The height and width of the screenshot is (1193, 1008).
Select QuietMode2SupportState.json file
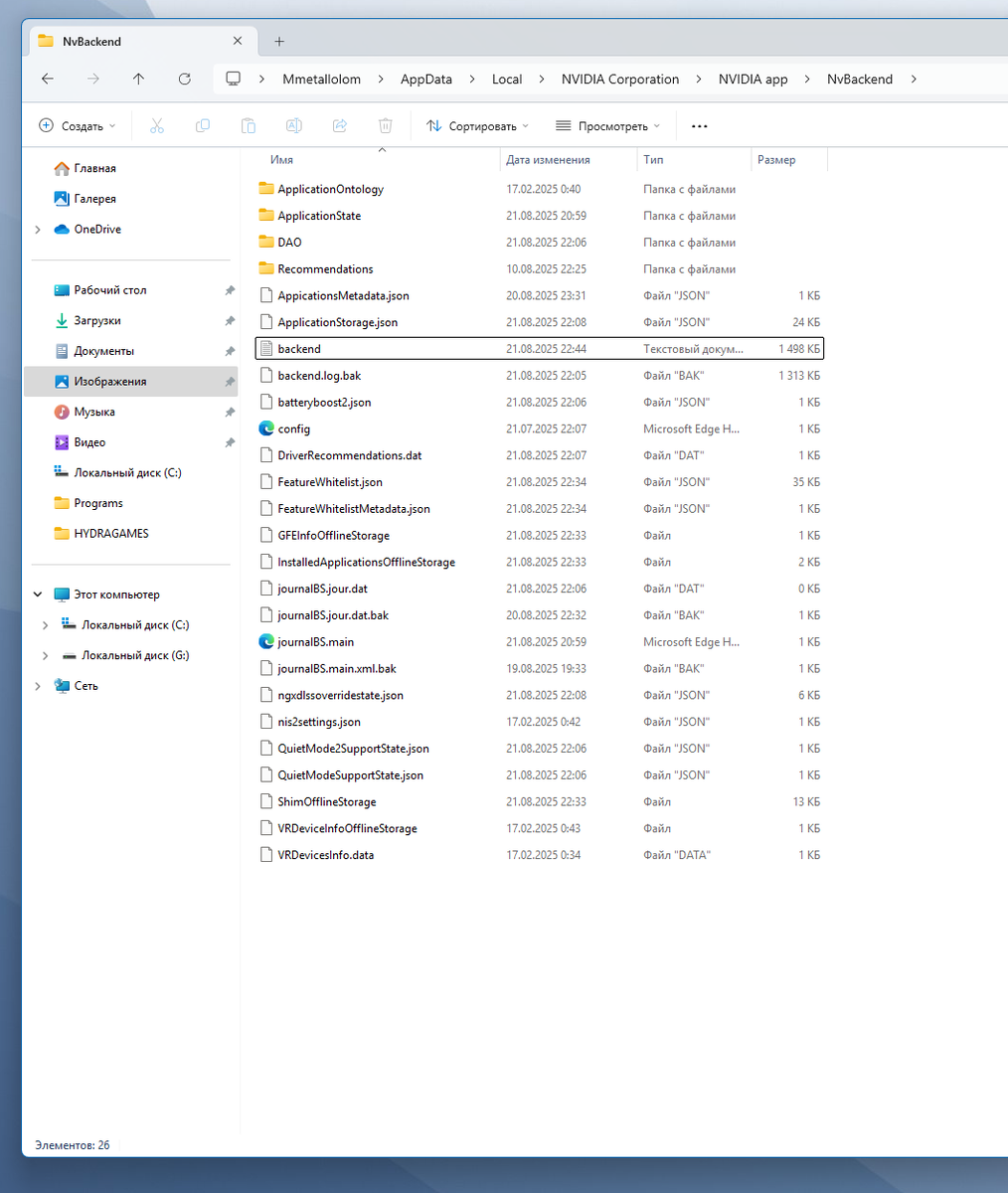[x=540, y=749]
